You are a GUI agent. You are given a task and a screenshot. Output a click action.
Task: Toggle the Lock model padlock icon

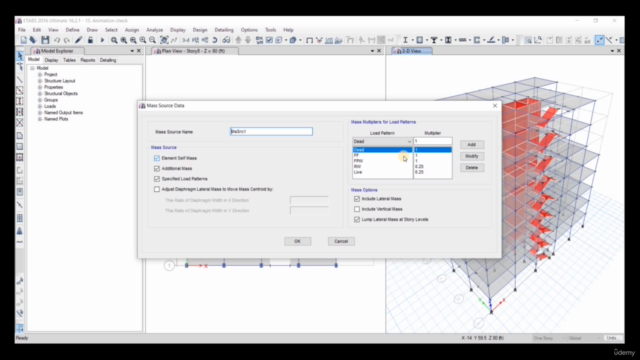90,40
